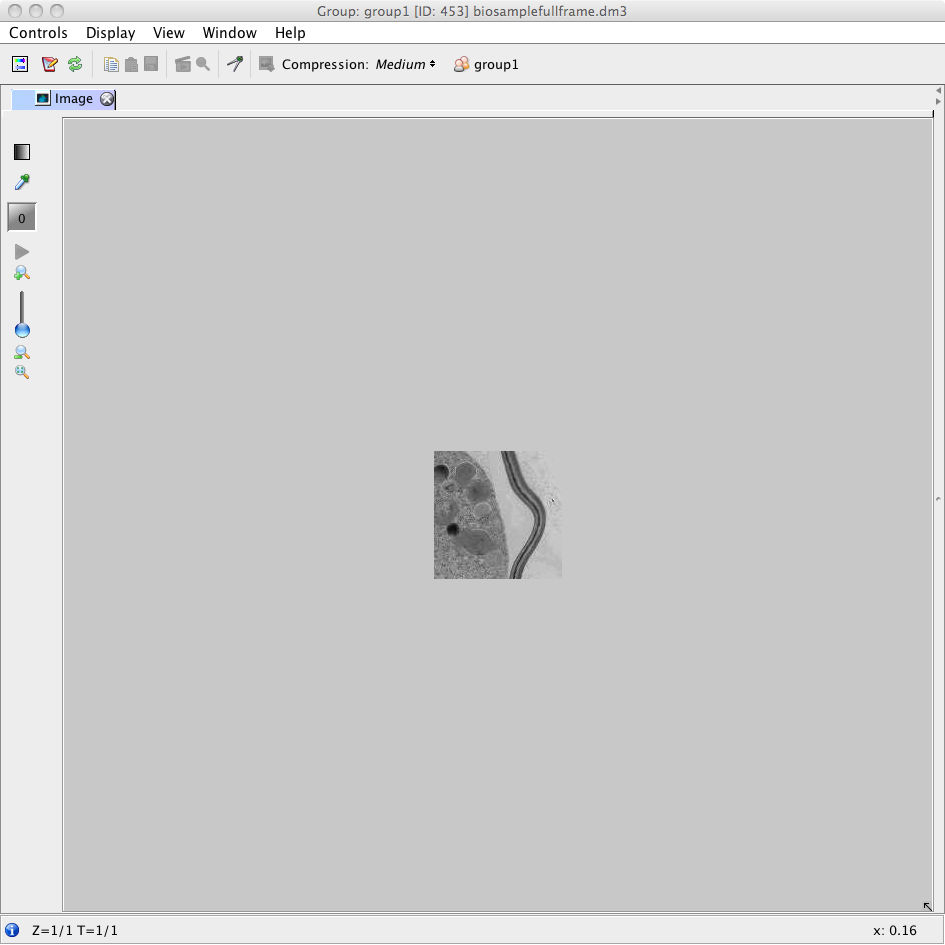Open the Window menu
This screenshot has width=945, height=945.
[x=230, y=33]
